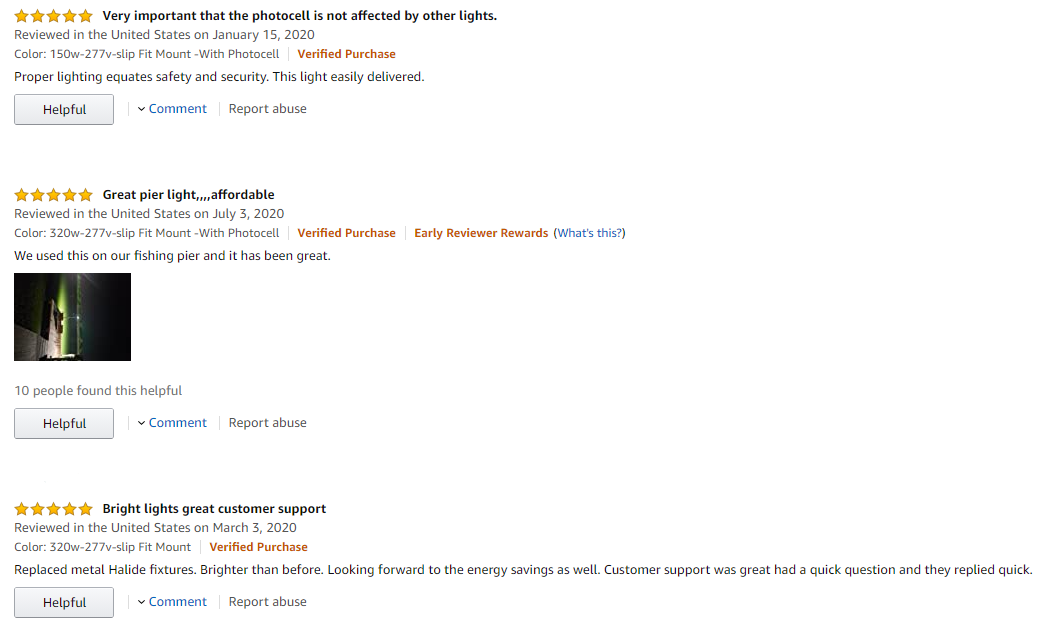Mark the pier light review as Helpful

(64, 424)
